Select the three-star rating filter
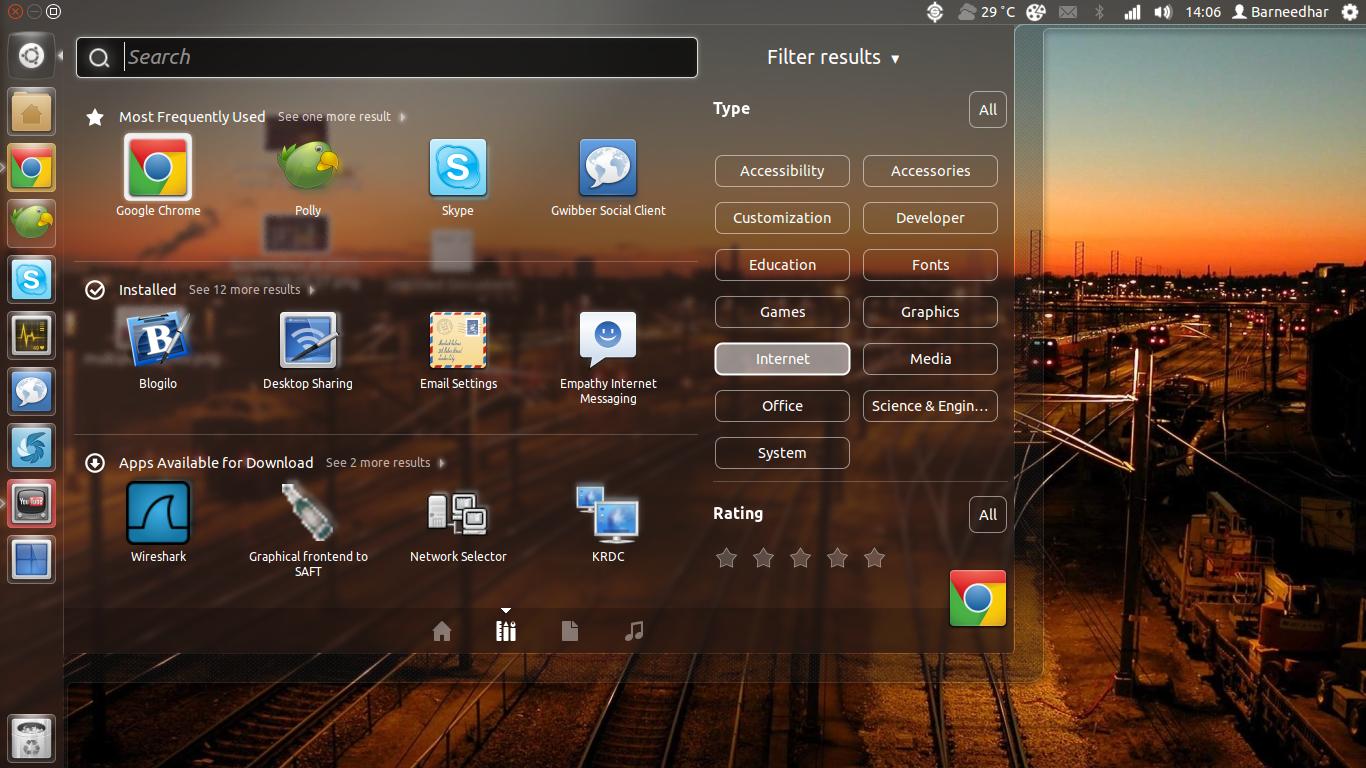The height and width of the screenshot is (768, 1366). coord(800,558)
